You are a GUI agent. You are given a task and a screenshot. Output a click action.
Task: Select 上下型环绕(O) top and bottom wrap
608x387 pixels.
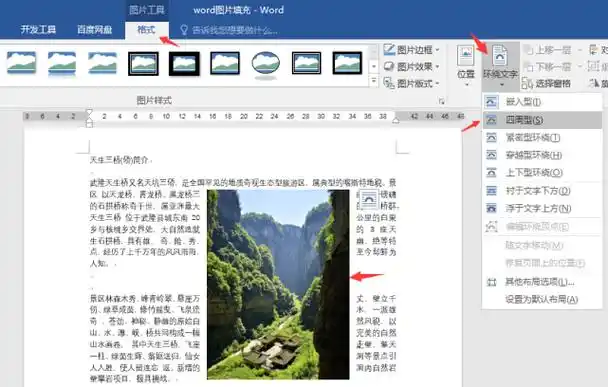pos(542,173)
